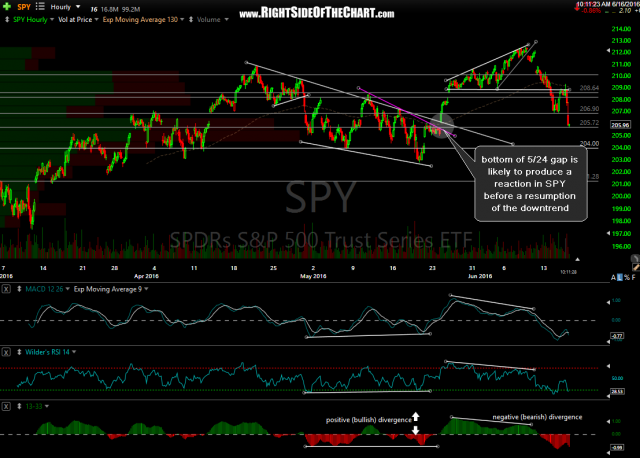The image size is (640, 458).
Task: Click the 99.2M volume figure in header
Action: (x=131, y=9)
